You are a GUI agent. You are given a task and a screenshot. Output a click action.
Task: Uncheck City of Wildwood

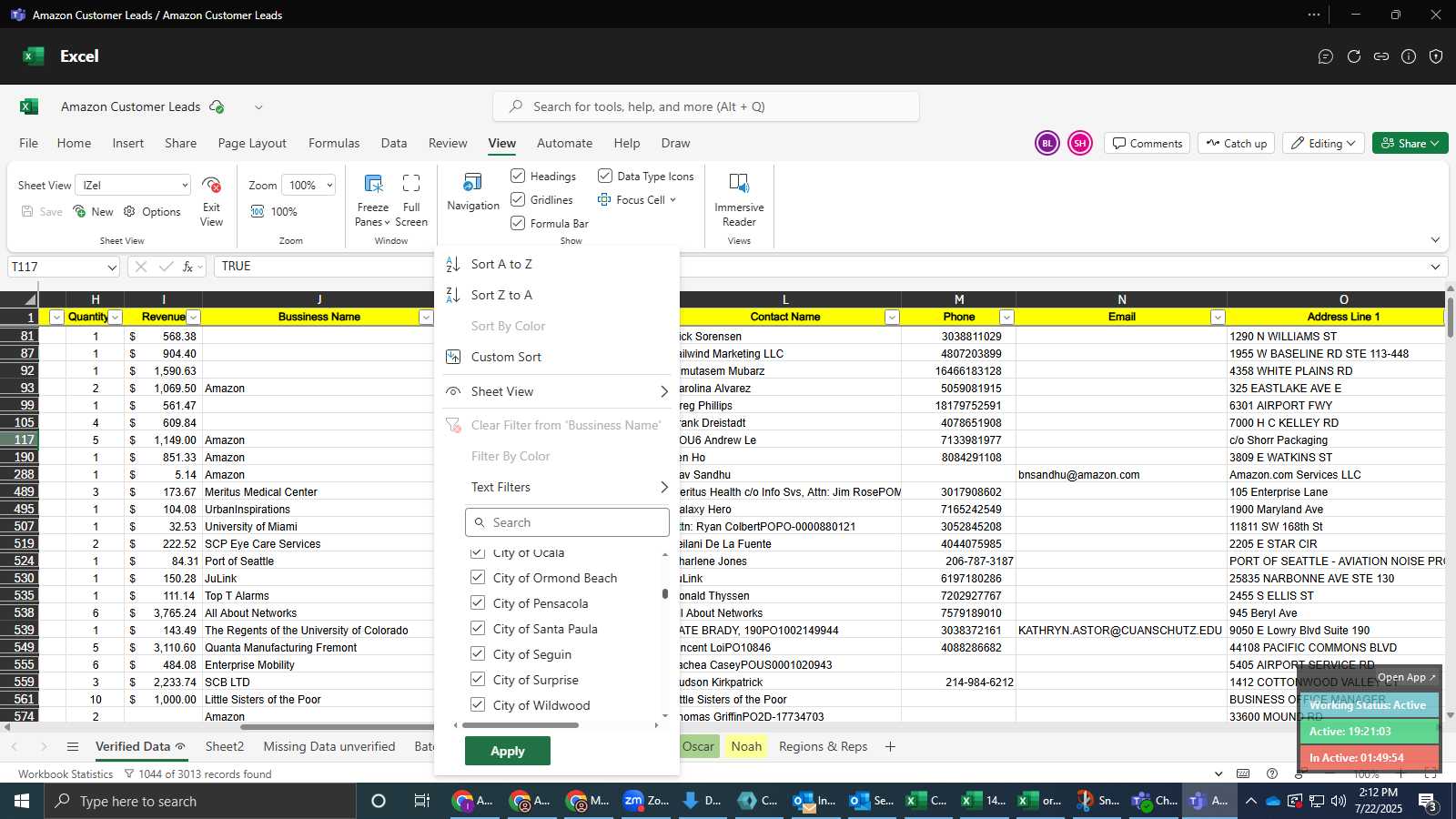[x=477, y=704]
